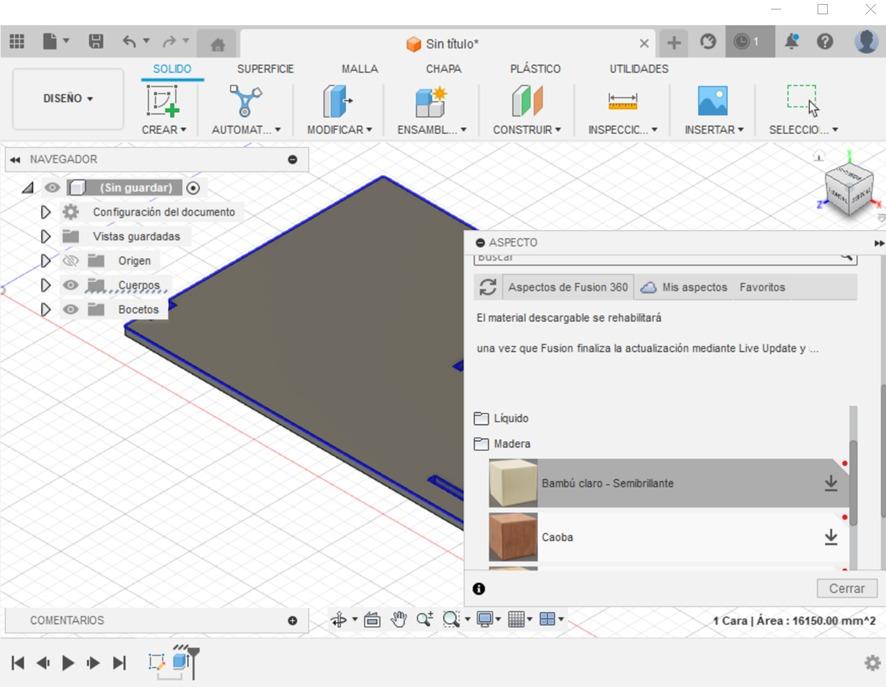Click the Press Pull modify icon

(337, 101)
